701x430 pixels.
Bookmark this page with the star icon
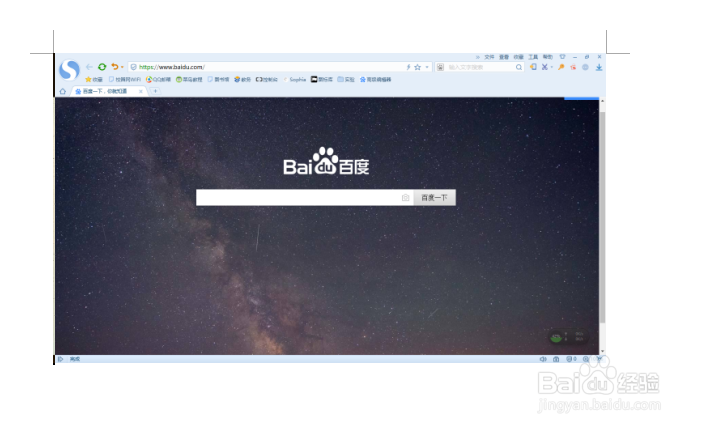point(418,67)
